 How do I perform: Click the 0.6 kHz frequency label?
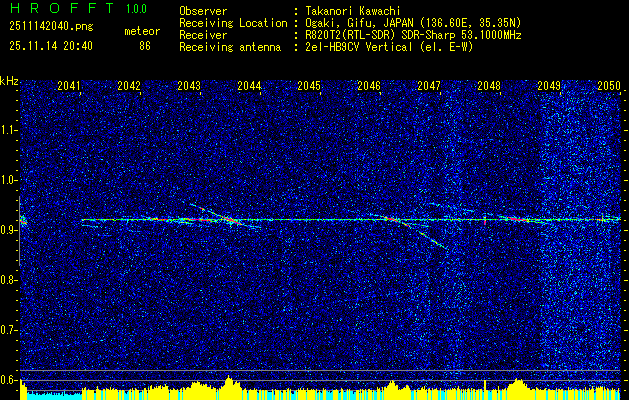click(x=9, y=380)
